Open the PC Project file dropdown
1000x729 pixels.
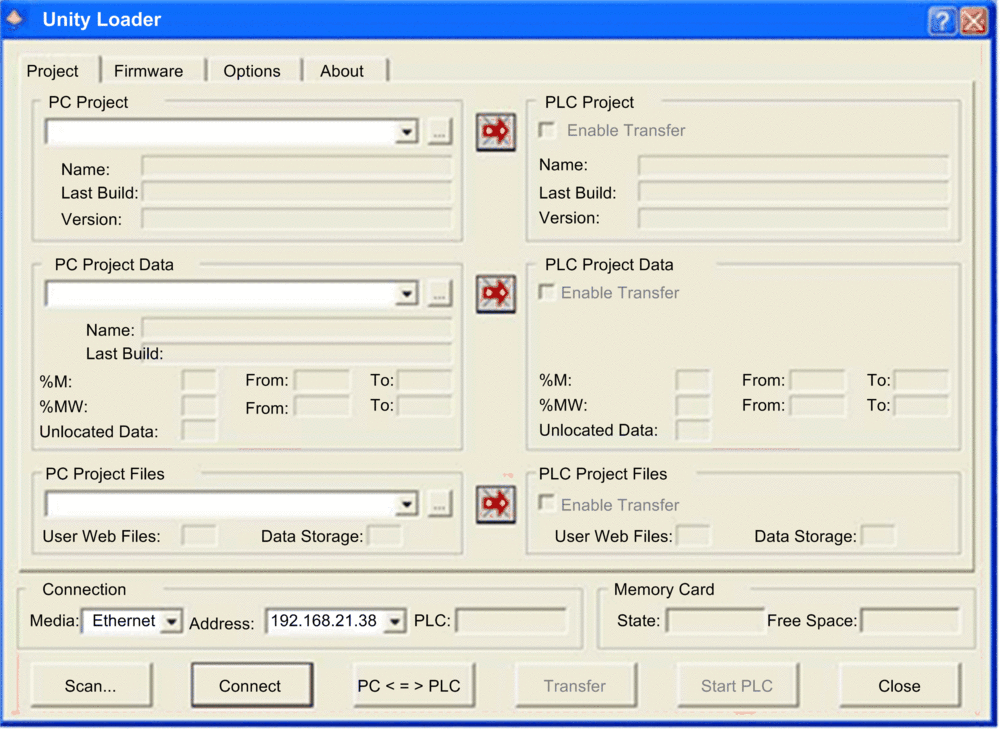tap(406, 132)
